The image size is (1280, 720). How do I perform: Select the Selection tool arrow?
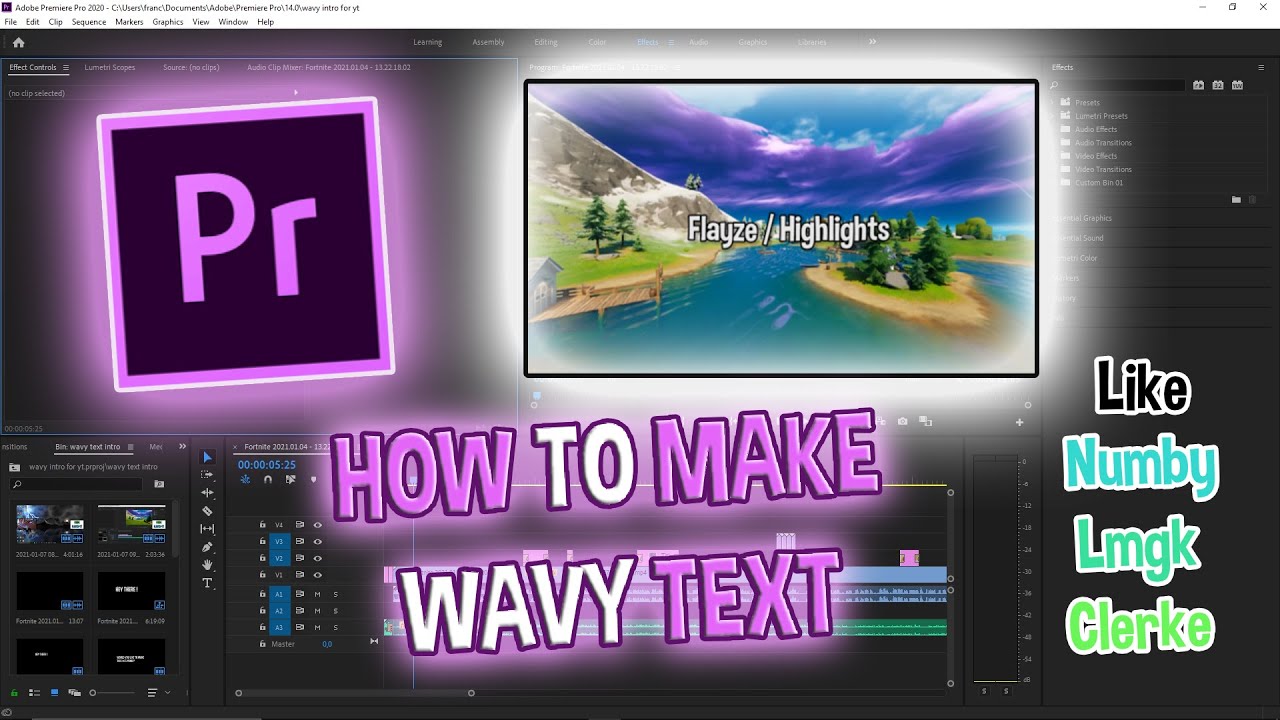pos(208,457)
